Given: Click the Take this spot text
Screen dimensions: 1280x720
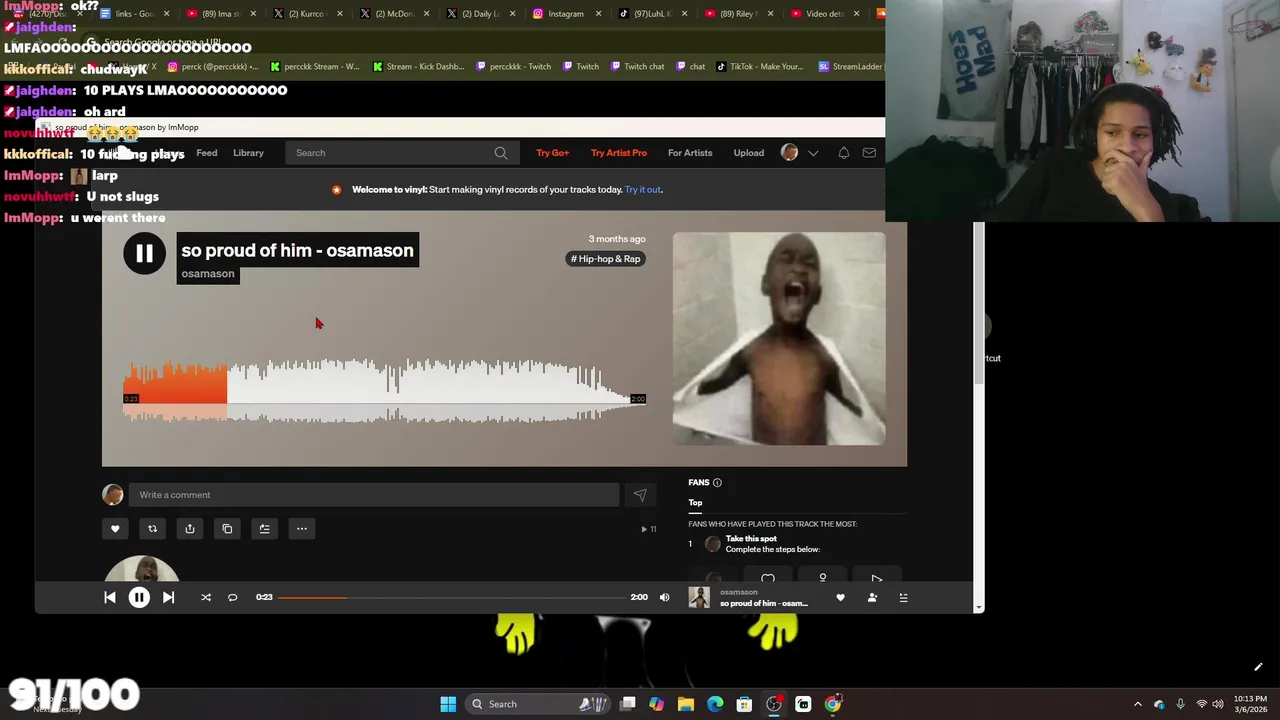Looking at the screenshot, I should point(751,539).
